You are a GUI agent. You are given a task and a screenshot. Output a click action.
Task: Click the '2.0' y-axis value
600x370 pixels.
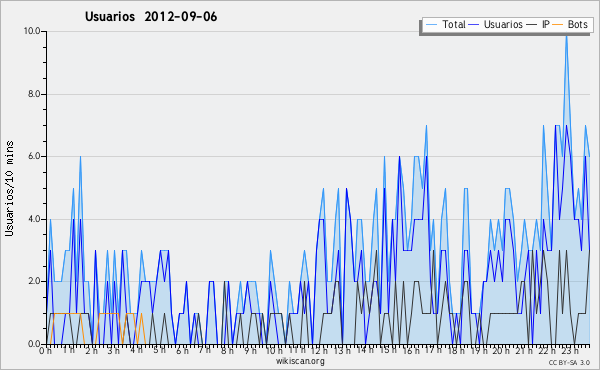point(34,281)
